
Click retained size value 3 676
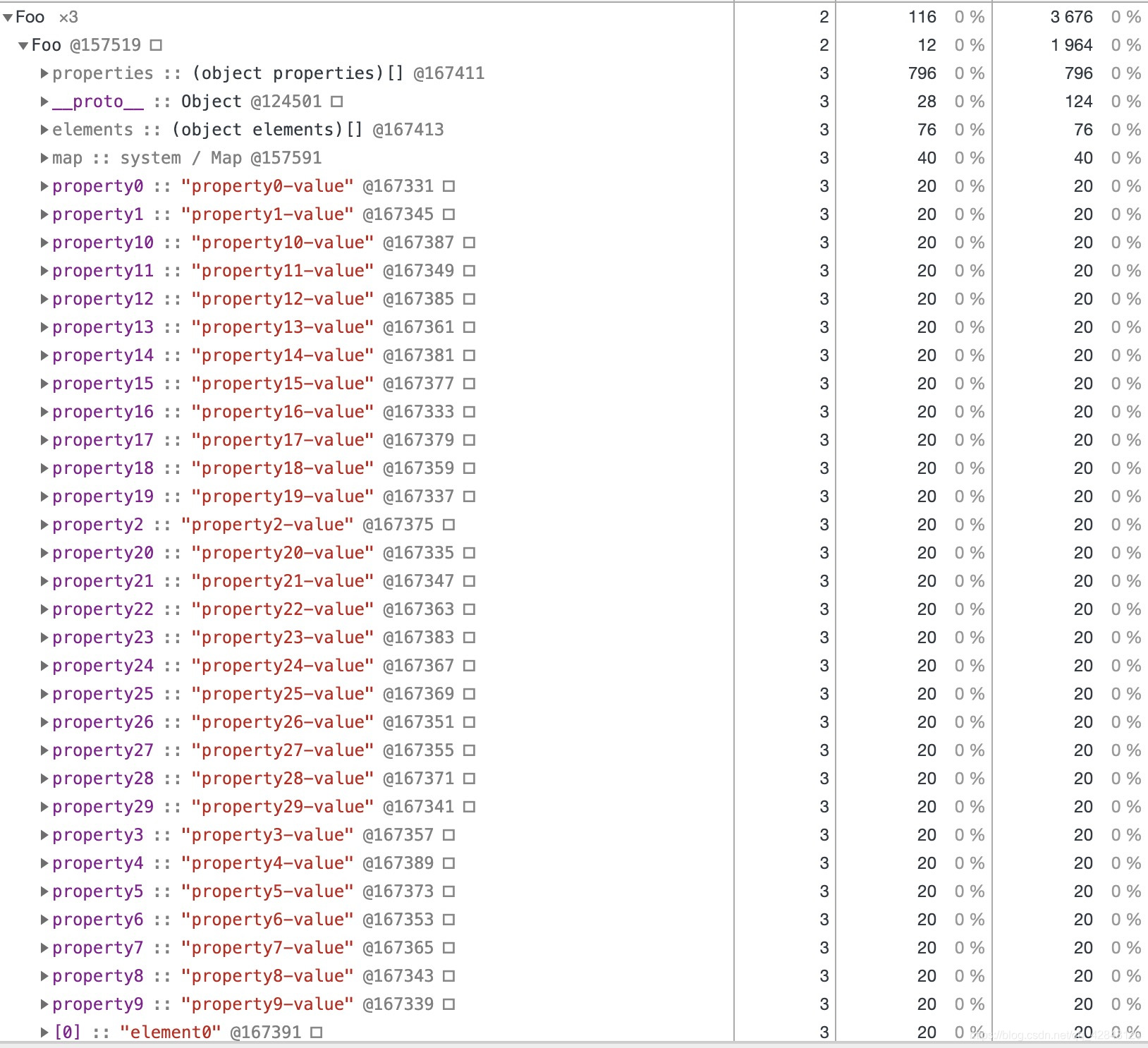point(1071,17)
